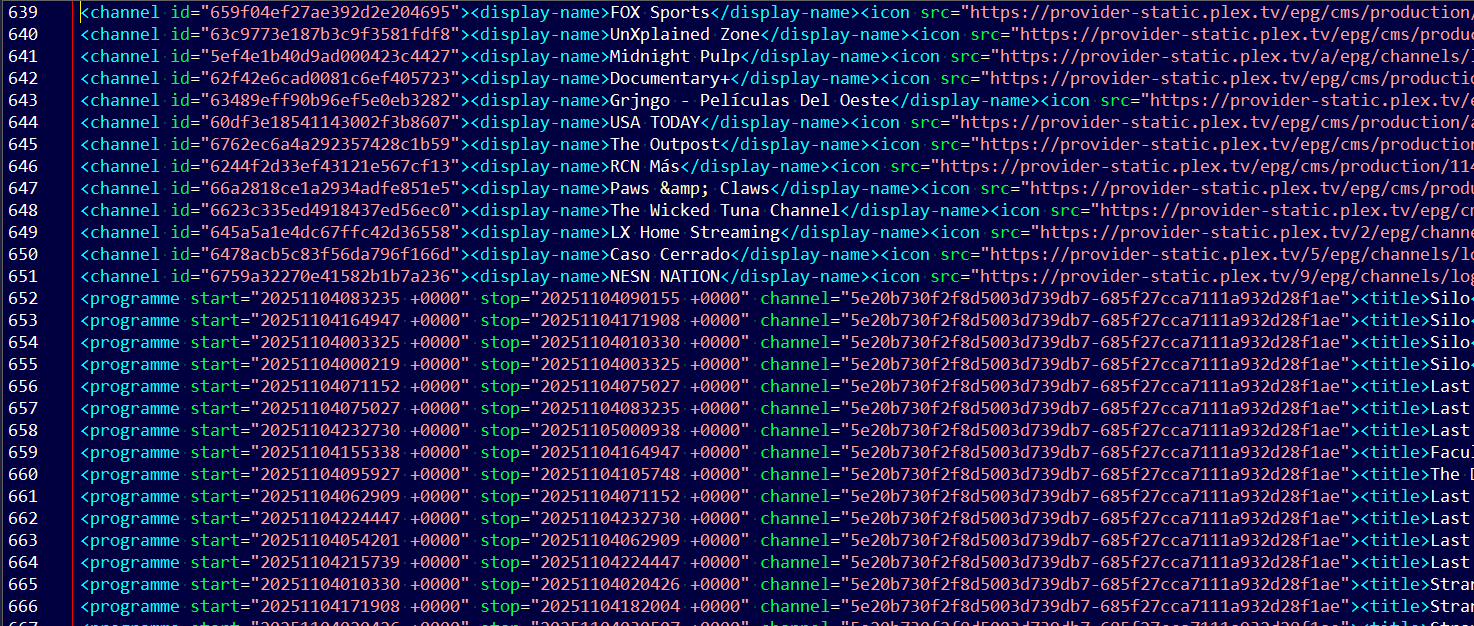The height and width of the screenshot is (626, 1474).
Task: Click the Paws &amp; Claws text
Action: click(x=689, y=189)
